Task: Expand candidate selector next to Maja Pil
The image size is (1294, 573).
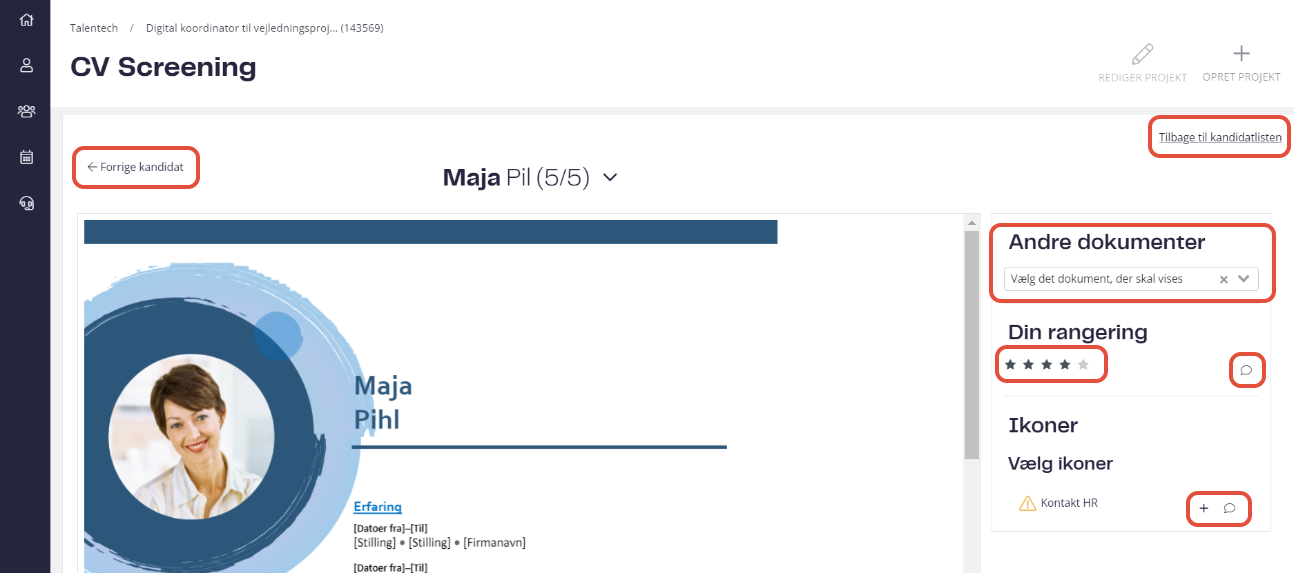Action: tap(610, 177)
